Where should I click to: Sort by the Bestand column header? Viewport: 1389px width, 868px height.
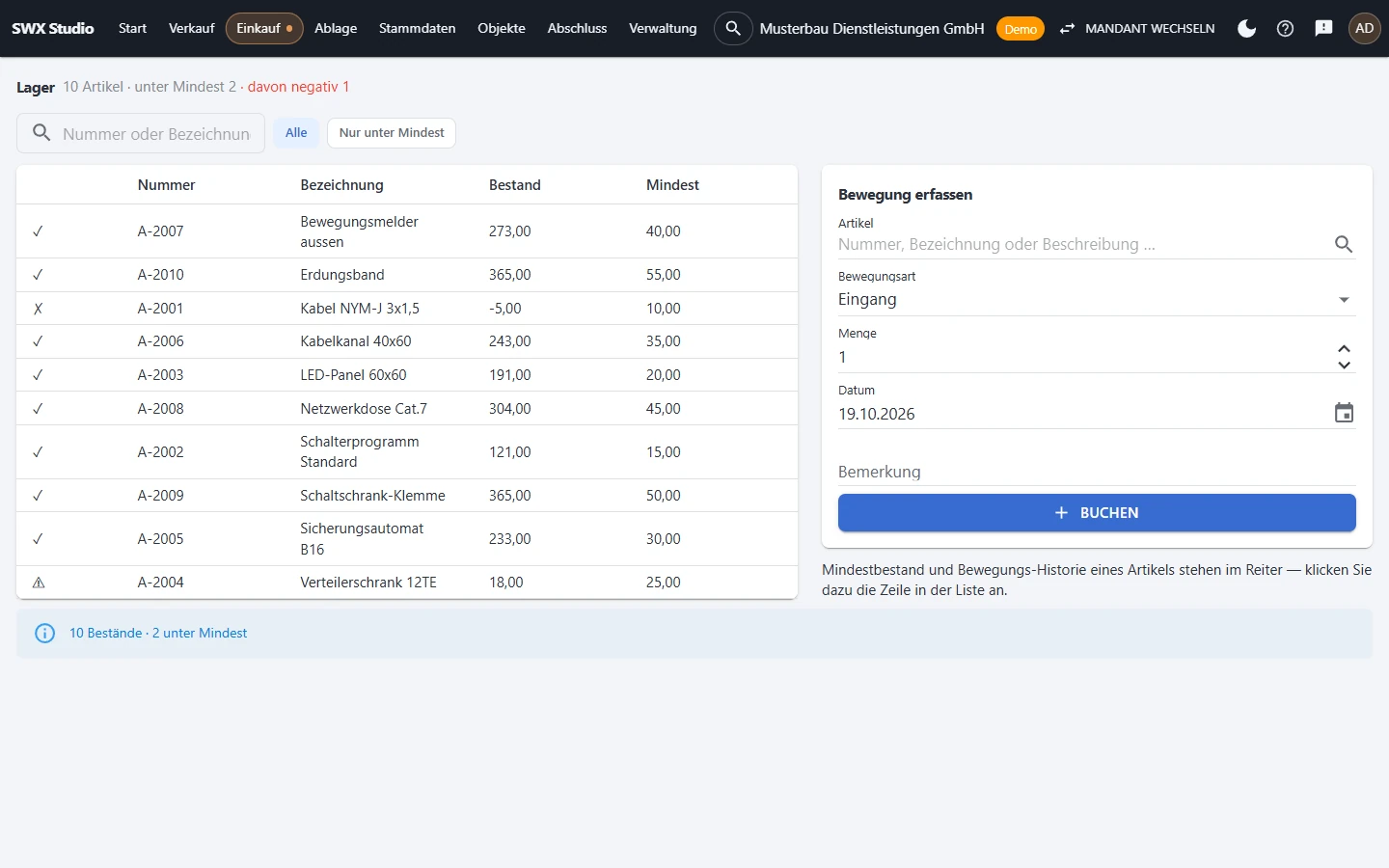[514, 185]
